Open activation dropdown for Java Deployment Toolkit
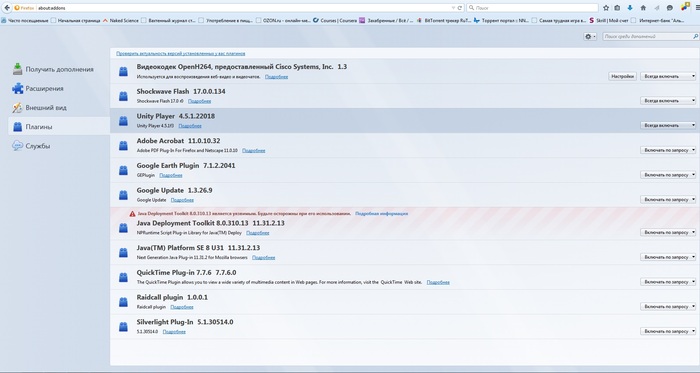 [668, 232]
